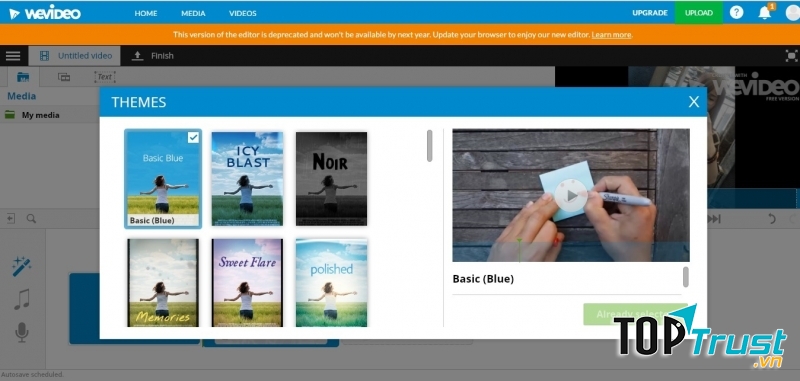This screenshot has width=800, height=381.
Task: Click the microphone voiceover icon
Action: (x=22, y=332)
